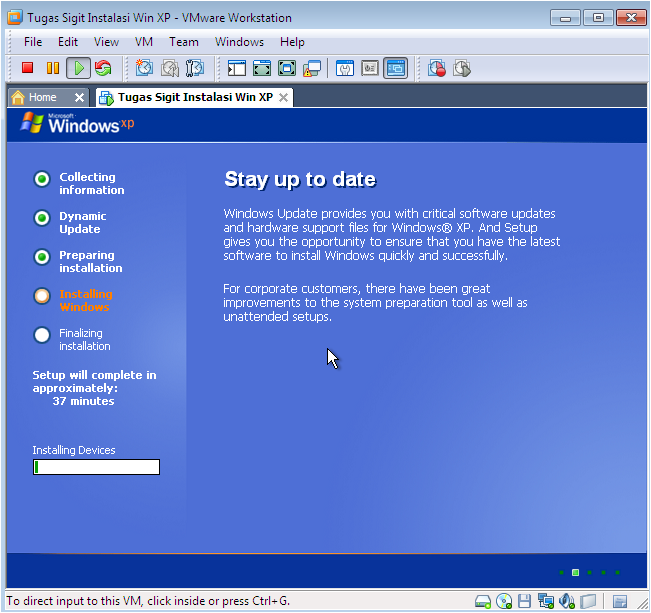Click the network adapter status icon
The image size is (651, 613).
tap(546, 601)
